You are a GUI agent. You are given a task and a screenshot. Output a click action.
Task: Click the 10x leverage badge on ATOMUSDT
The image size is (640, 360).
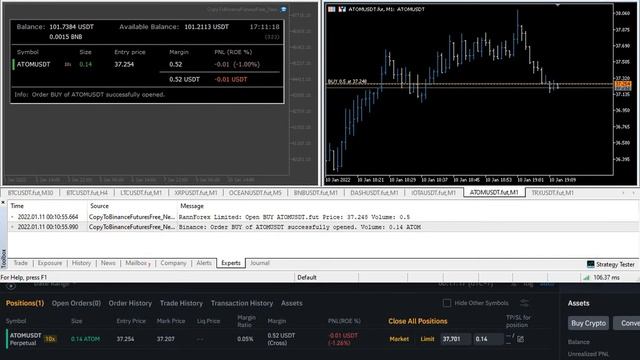click(x=50, y=339)
